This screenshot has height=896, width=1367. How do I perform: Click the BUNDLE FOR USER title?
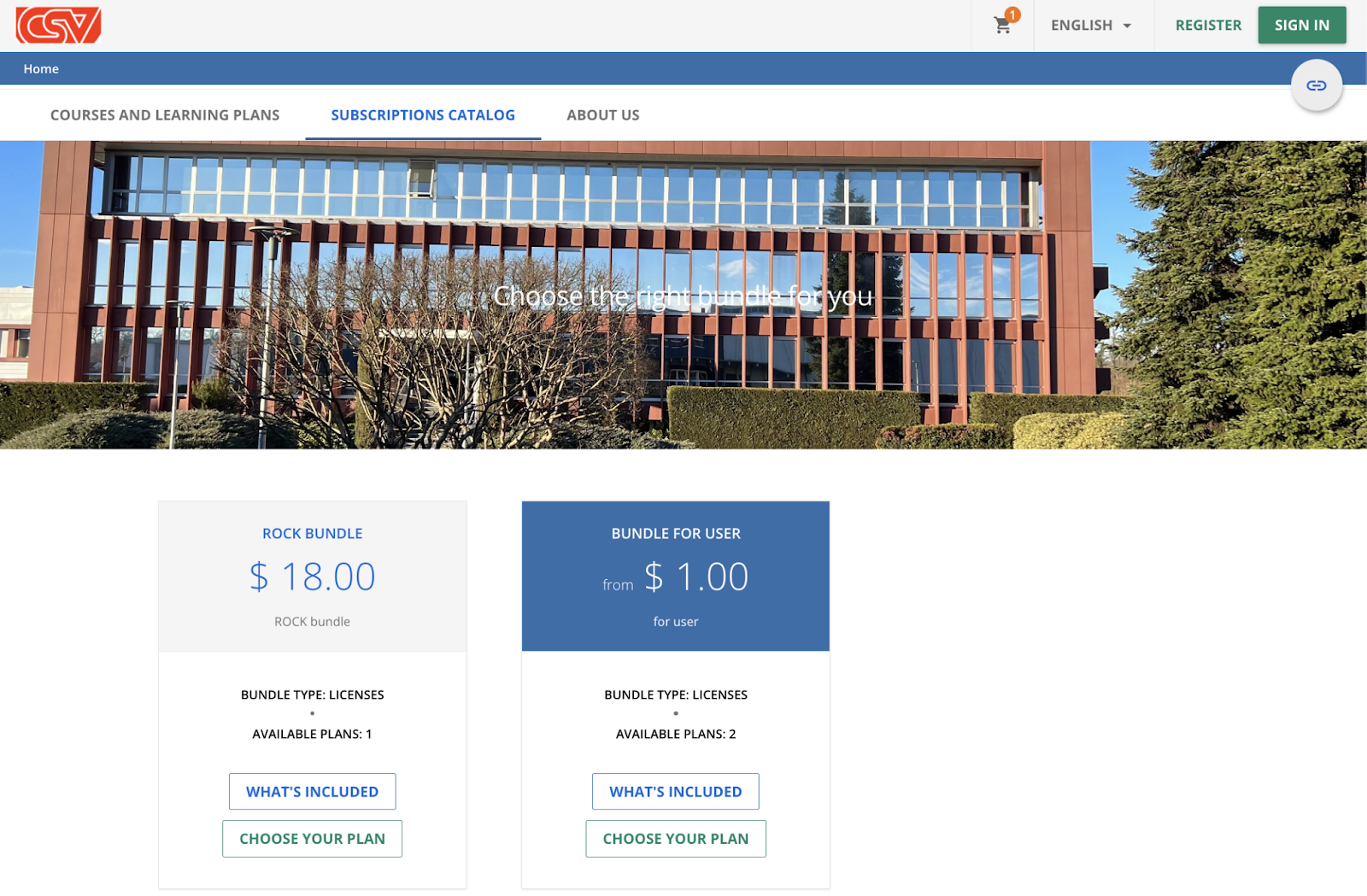click(676, 534)
